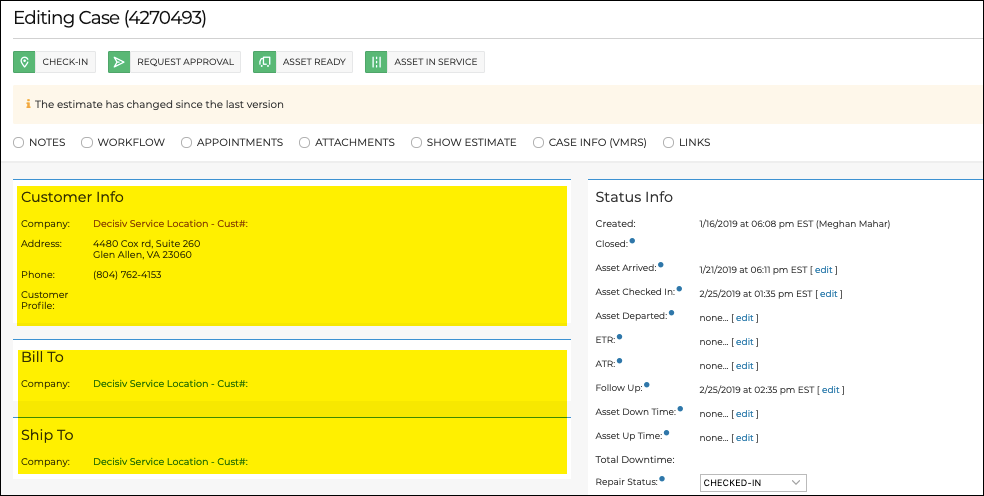The width and height of the screenshot is (984, 496).
Task: Click the blue info dot beside Asset Departed
Action: point(671,312)
